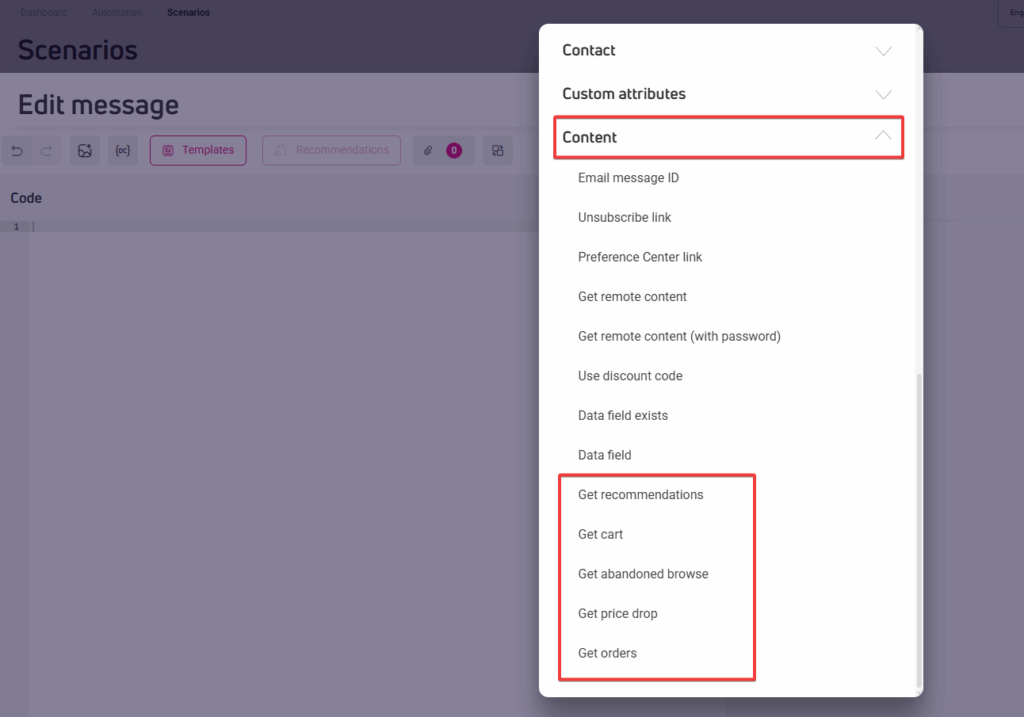Click the layout blocks icon in toolbar
The image size is (1024, 717).
pyautogui.click(x=497, y=151)
